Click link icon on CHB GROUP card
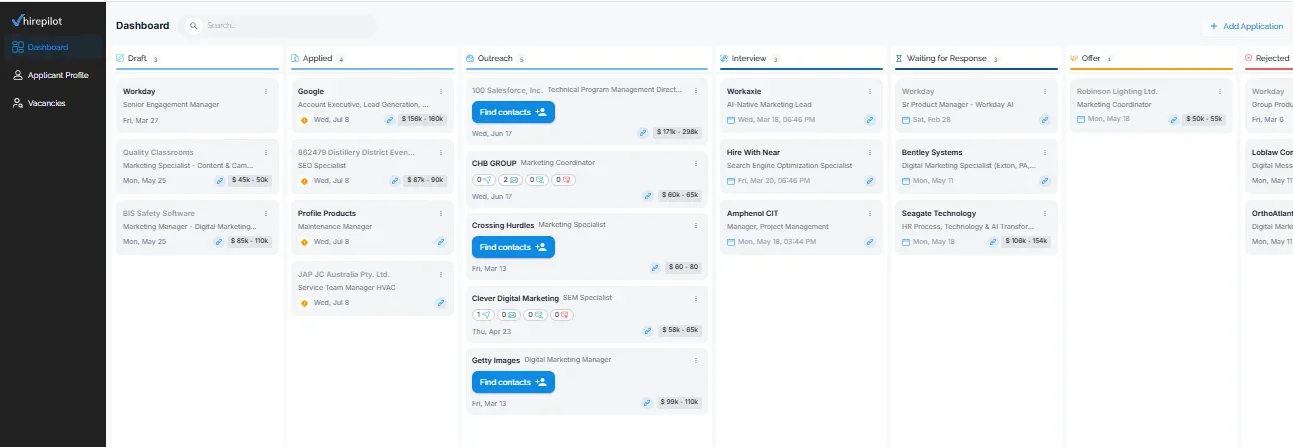The image size is (1293, 447). [x=646, y=195]
